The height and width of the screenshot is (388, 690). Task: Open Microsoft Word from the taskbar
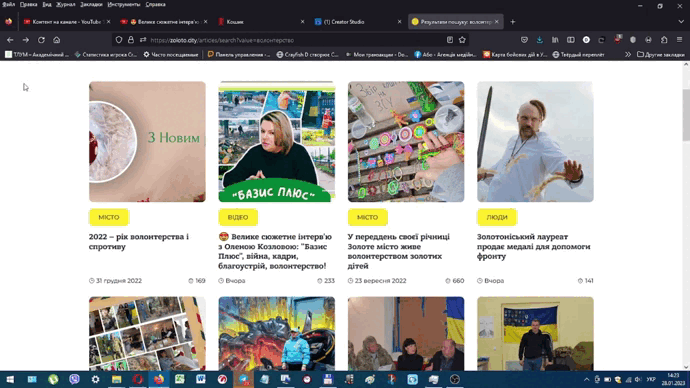click(x=201, y=379)
